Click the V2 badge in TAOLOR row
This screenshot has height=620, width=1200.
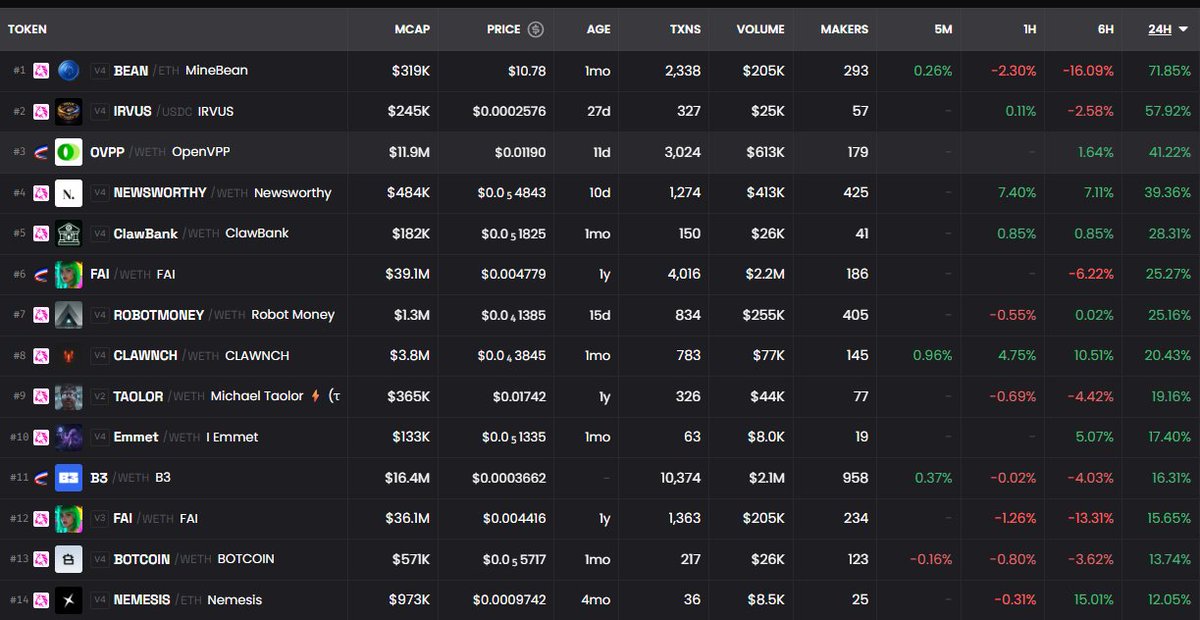(99, 397)
